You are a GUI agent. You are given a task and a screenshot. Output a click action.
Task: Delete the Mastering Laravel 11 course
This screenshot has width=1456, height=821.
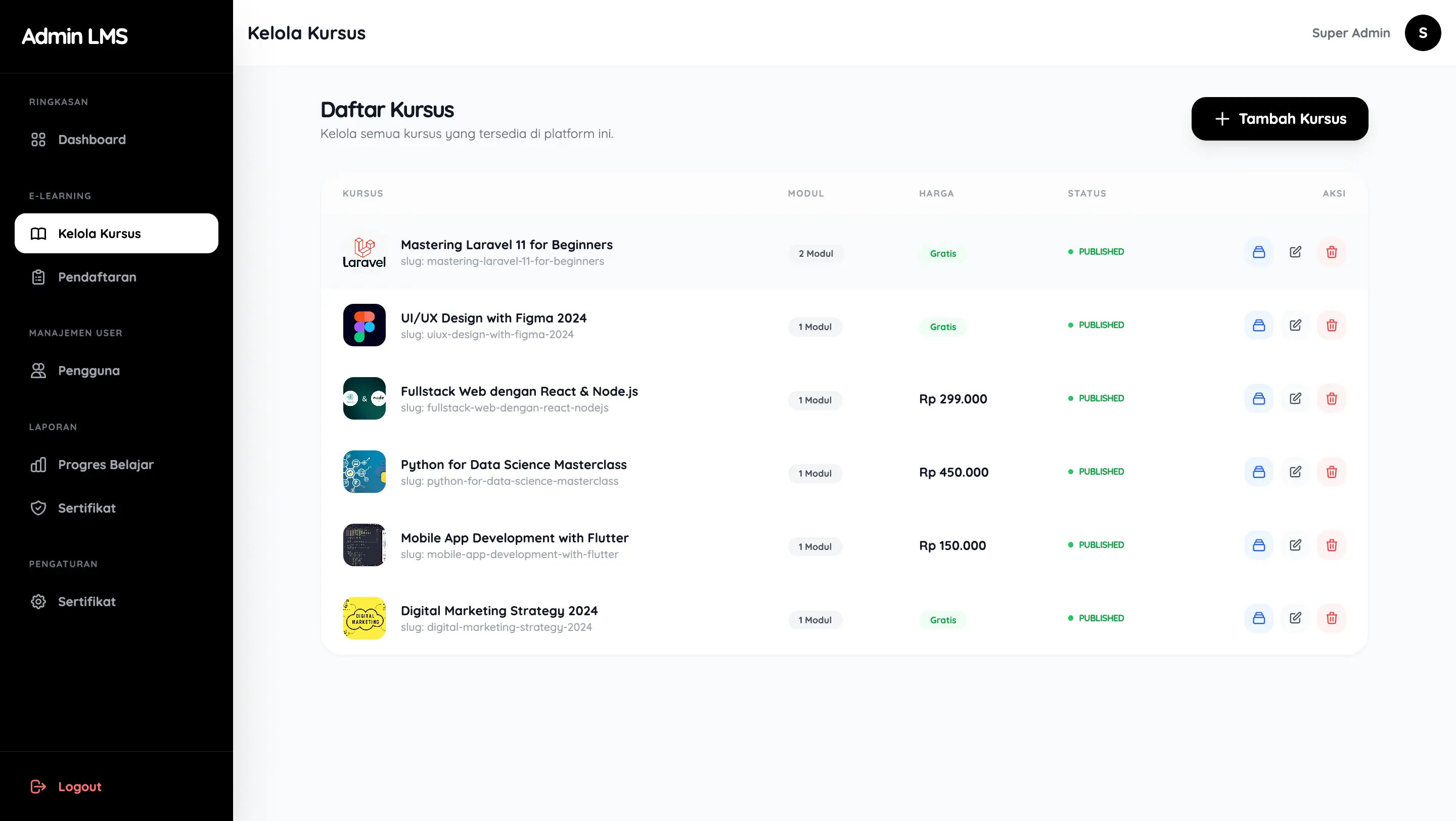pyautogui.click(x=1331, y=252)
